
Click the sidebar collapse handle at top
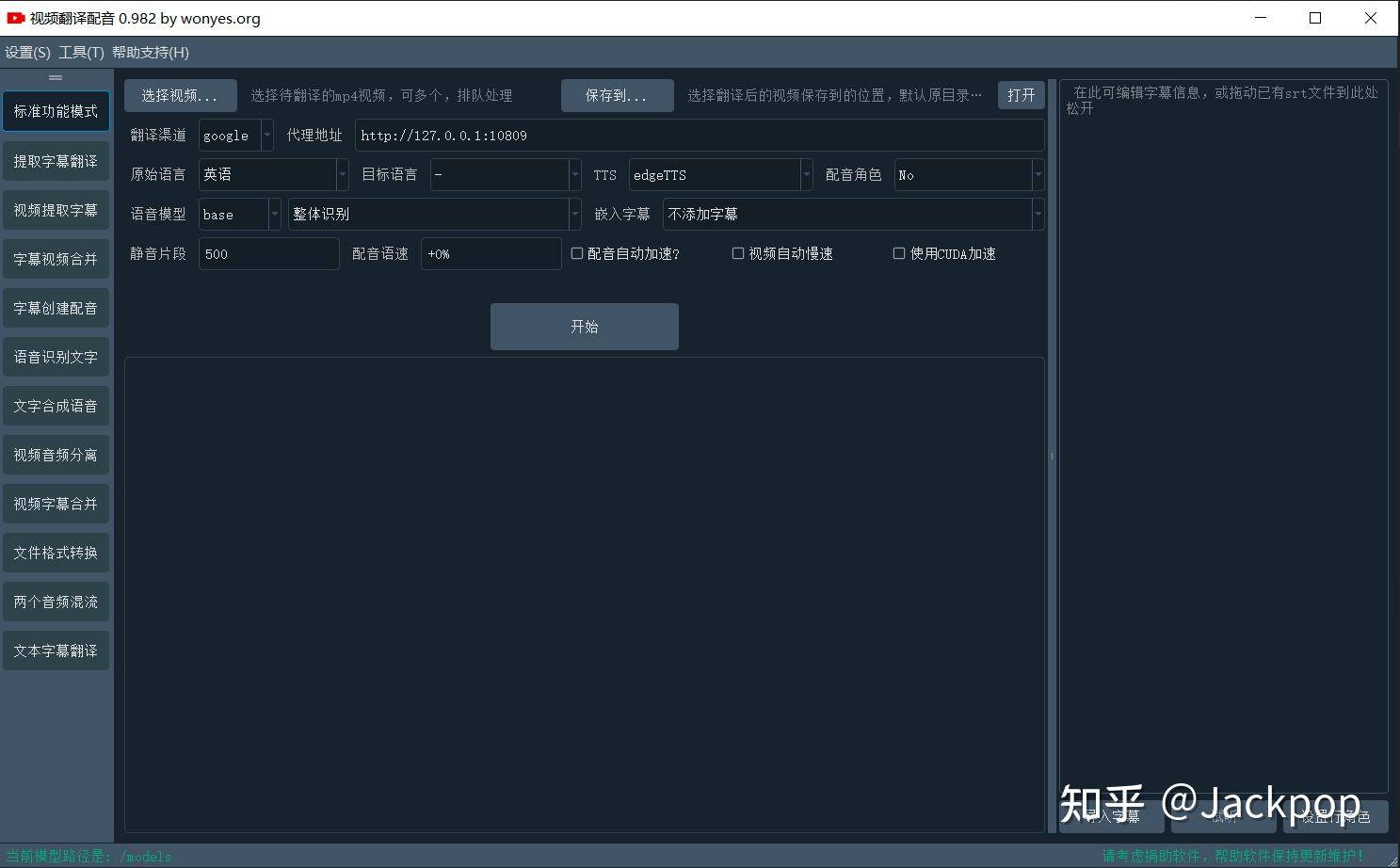56,77
